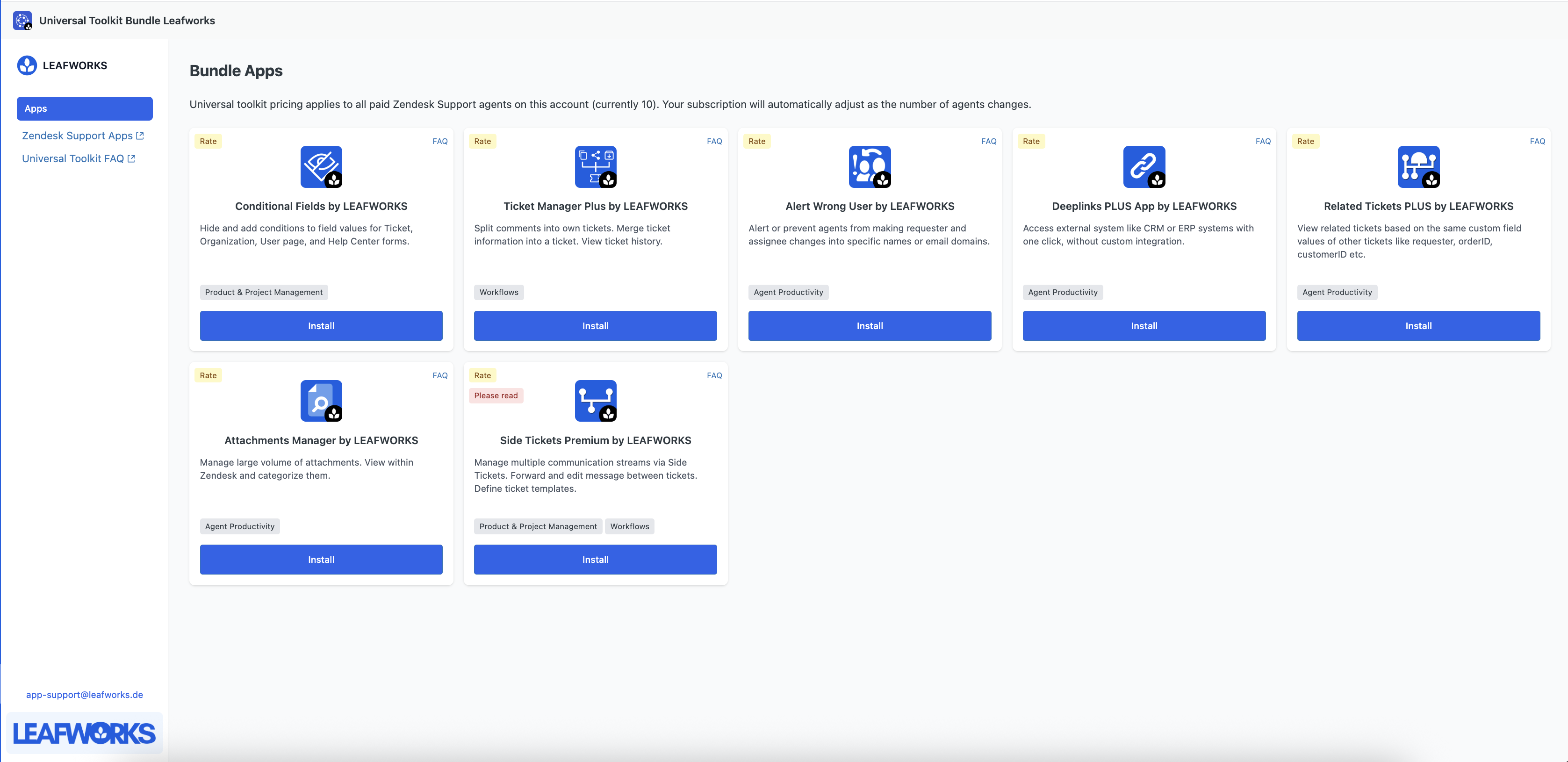This screenshot has height=762, width=1568.
Task: Click the Attachments Manager app icon
Action: pyautogui.click(x=321, y=401)
